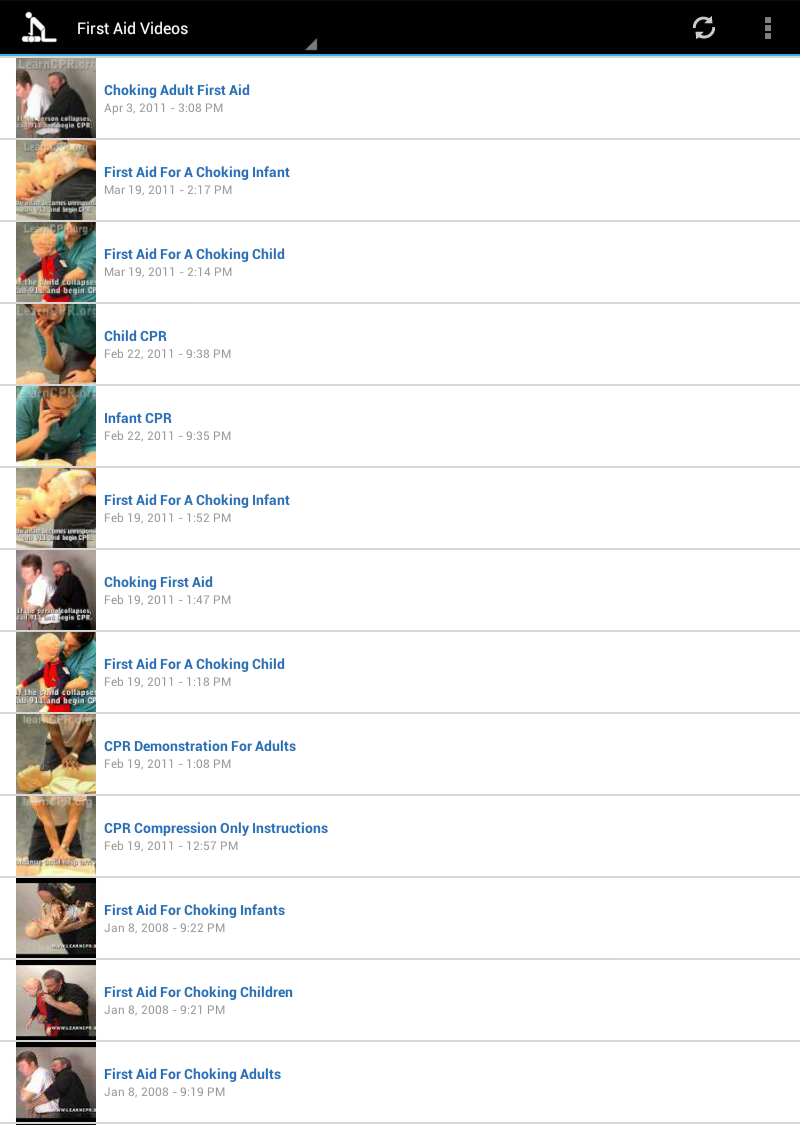Open First Aid For Choking Adults
Screen dimensions: 800x1125
(400, 1082)
